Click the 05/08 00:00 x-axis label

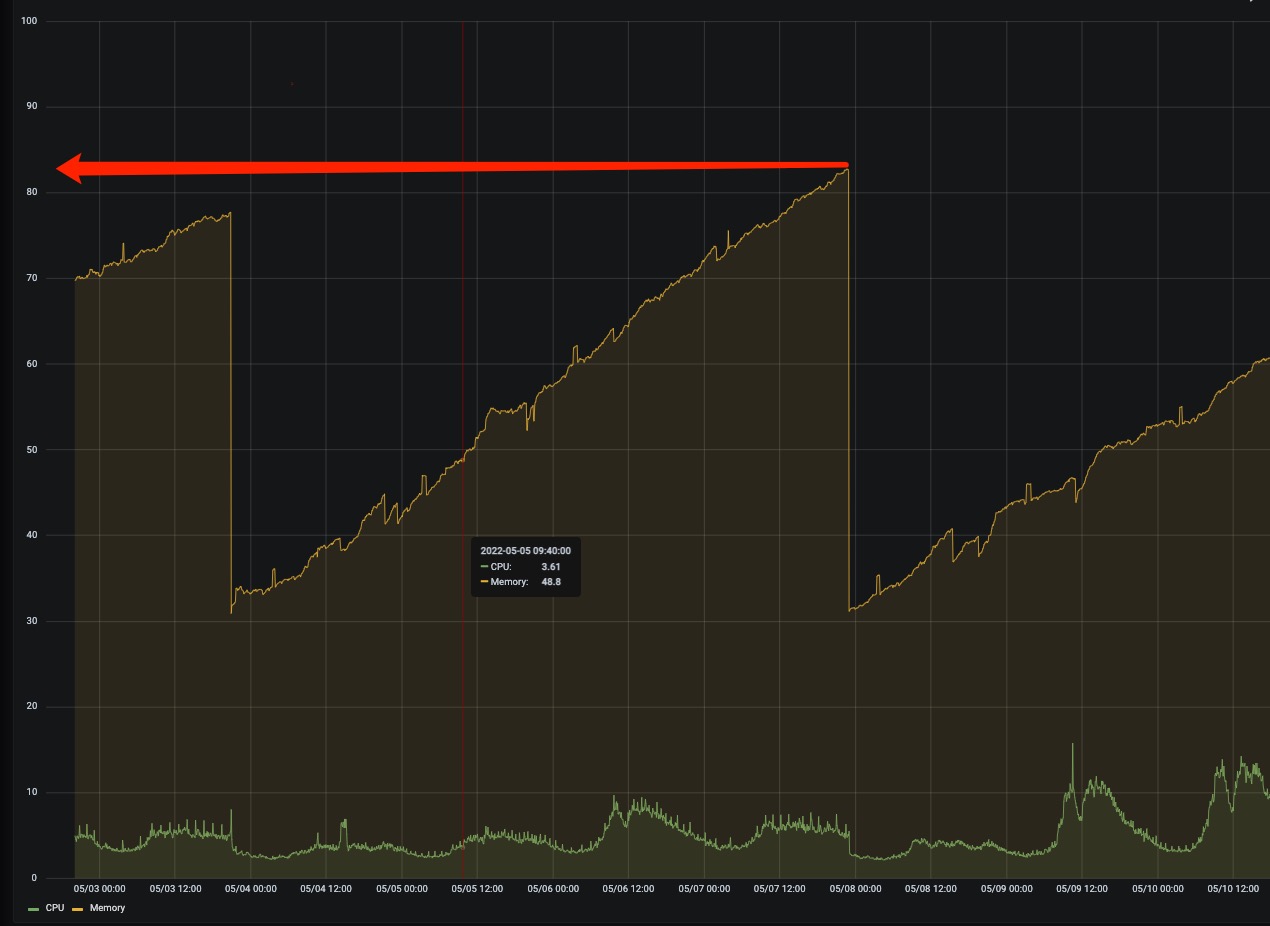click(855, 888)
